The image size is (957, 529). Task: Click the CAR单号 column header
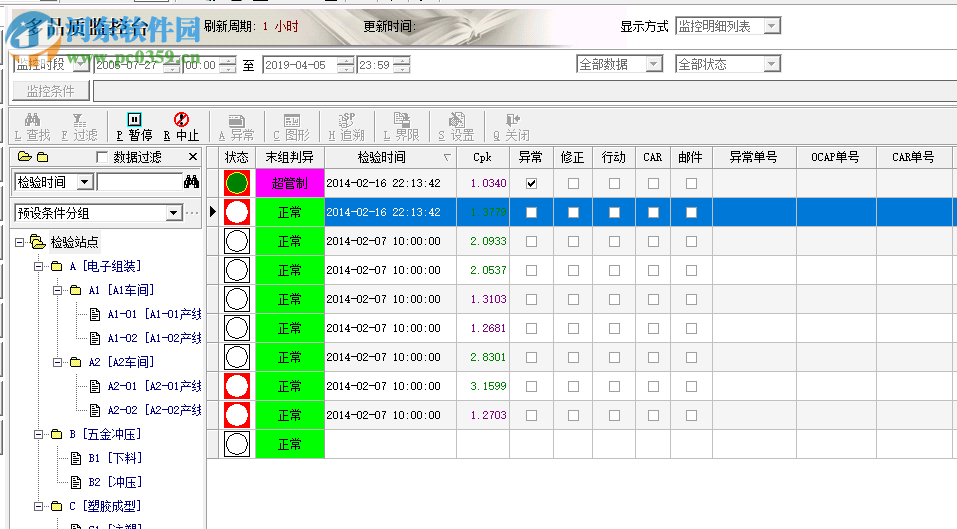(913, 157)
